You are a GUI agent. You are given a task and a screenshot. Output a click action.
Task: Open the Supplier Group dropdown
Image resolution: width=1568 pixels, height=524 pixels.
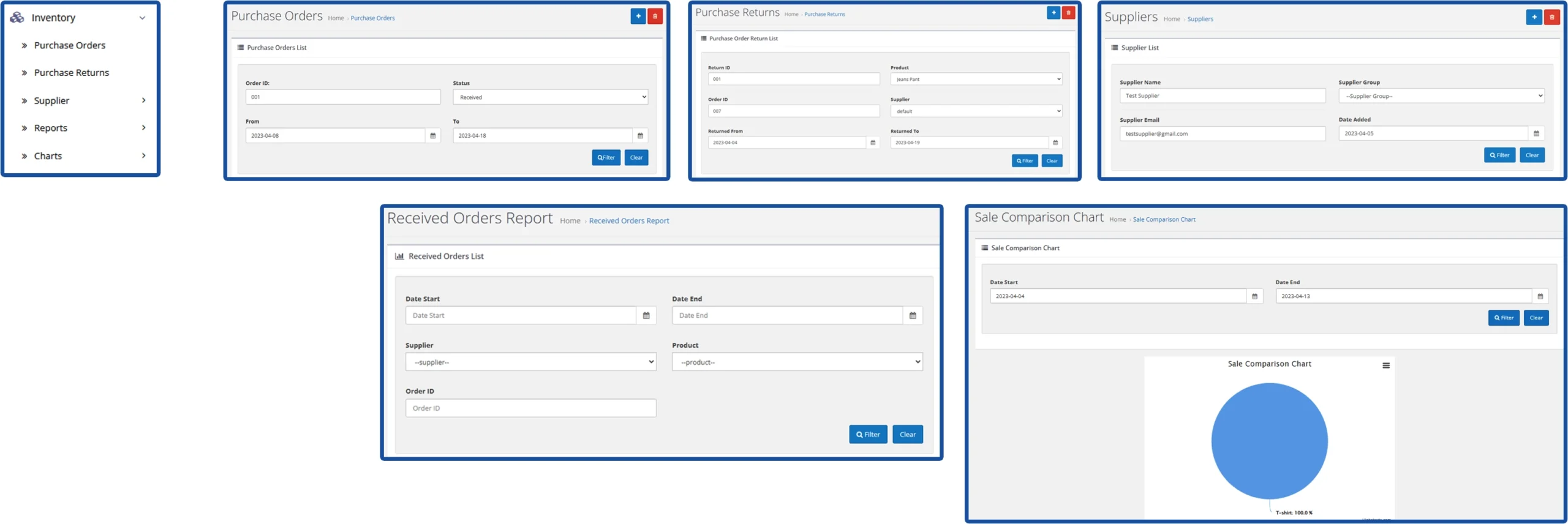click(1441, 96)
